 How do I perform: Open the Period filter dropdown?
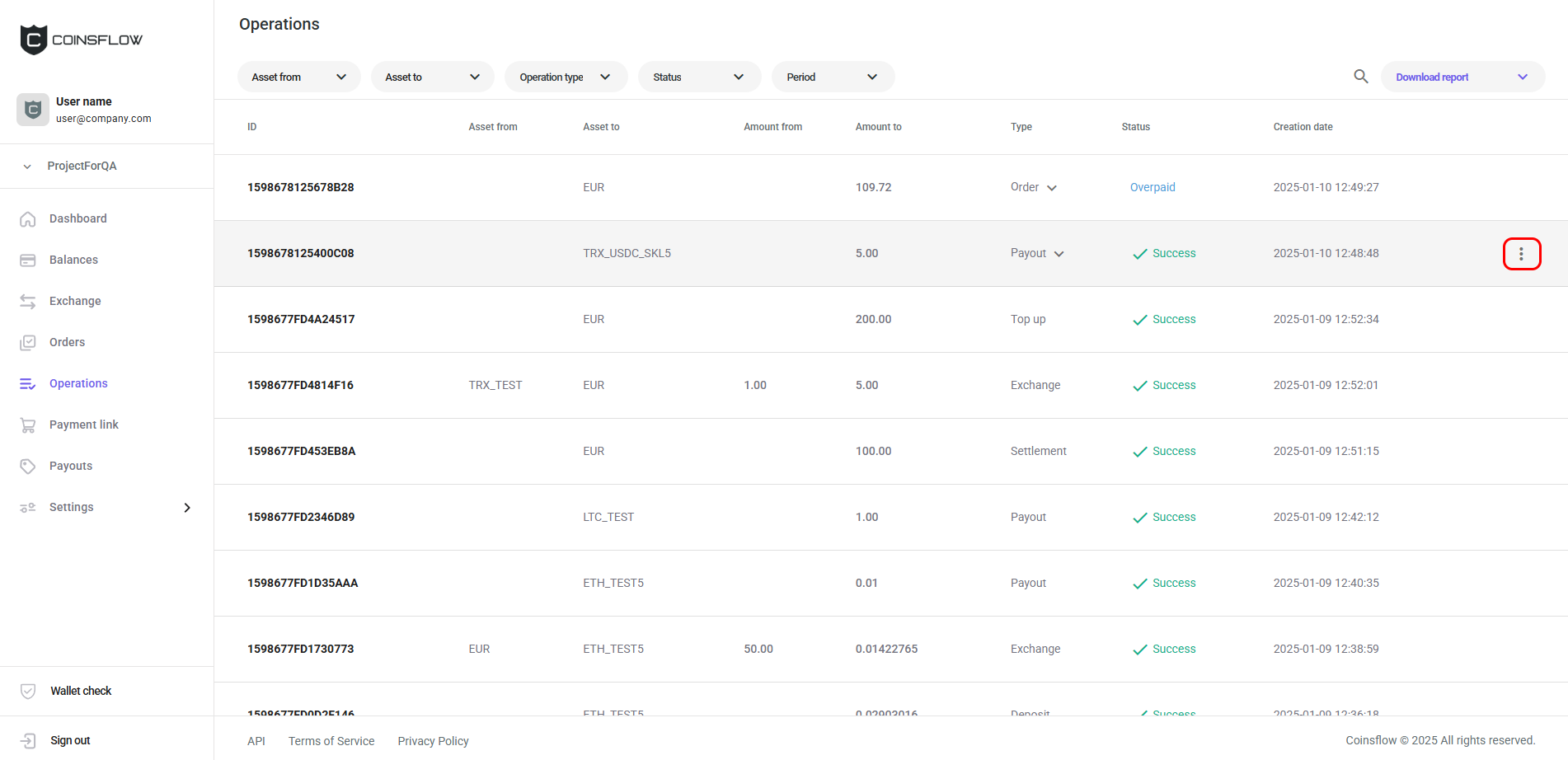point(833,77)
